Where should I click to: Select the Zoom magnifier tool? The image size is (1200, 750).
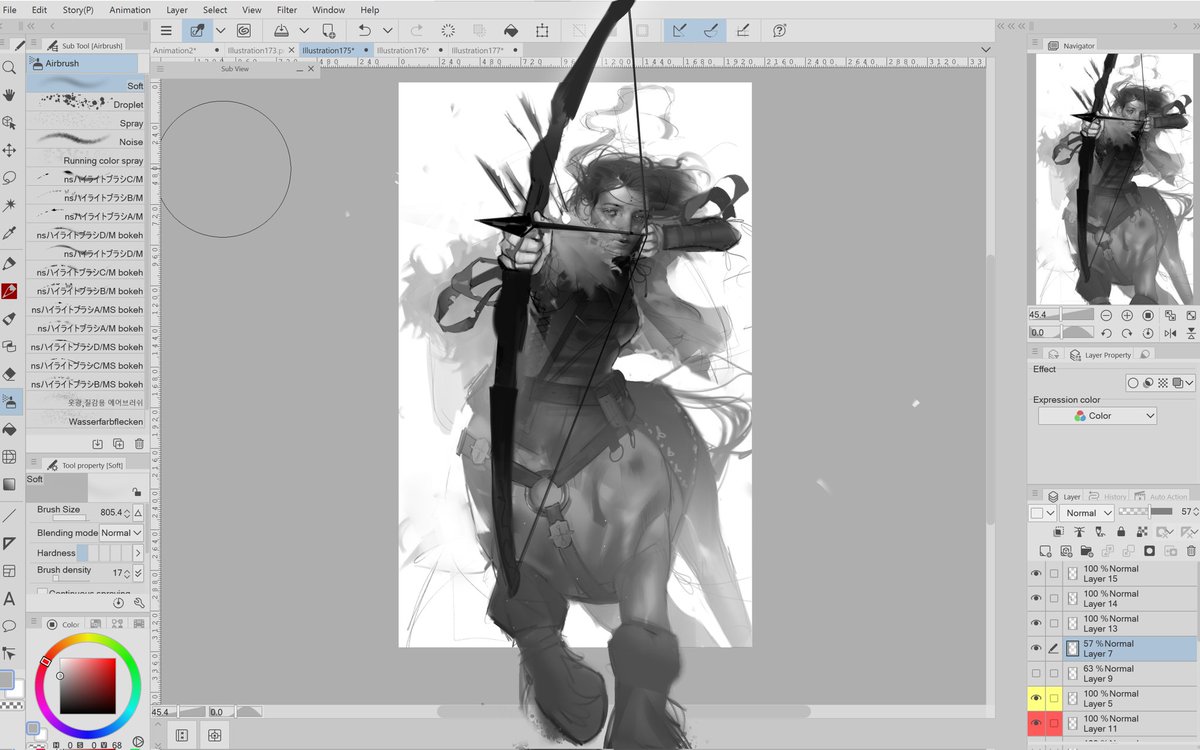9,68
